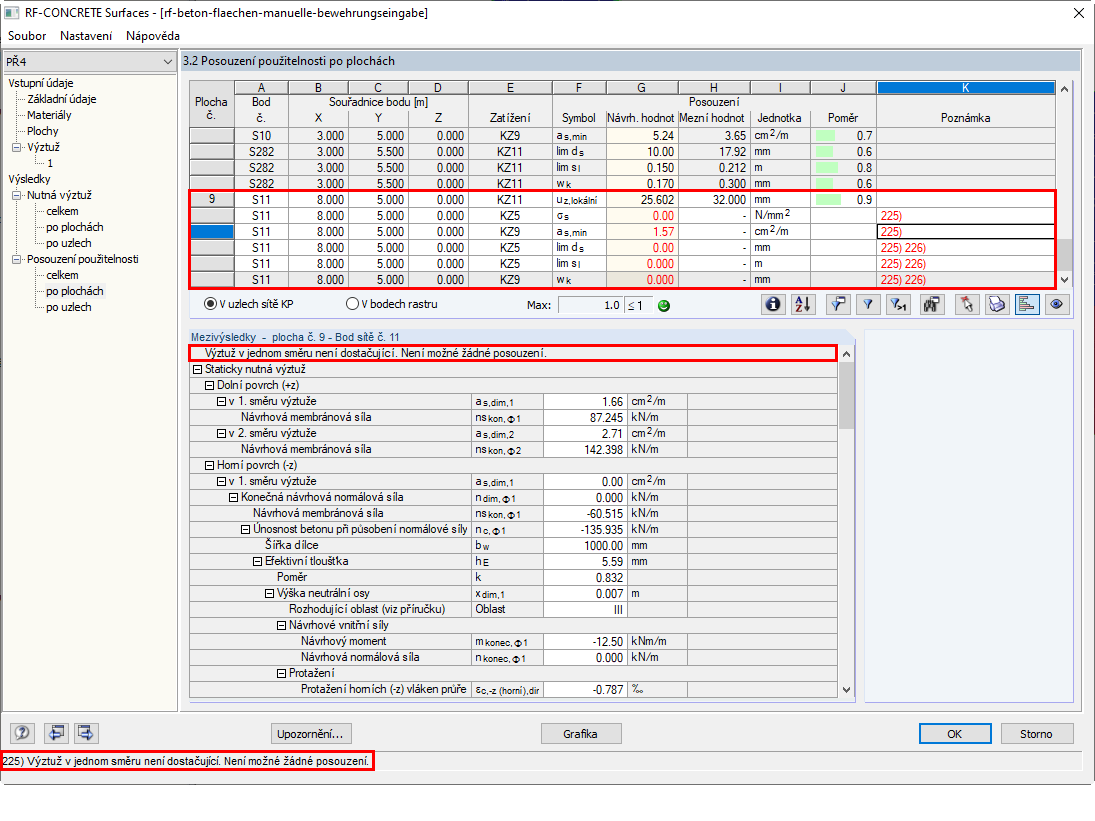
Task: Collapse the Nutná výztuž tree node
Action: [17, 195]
